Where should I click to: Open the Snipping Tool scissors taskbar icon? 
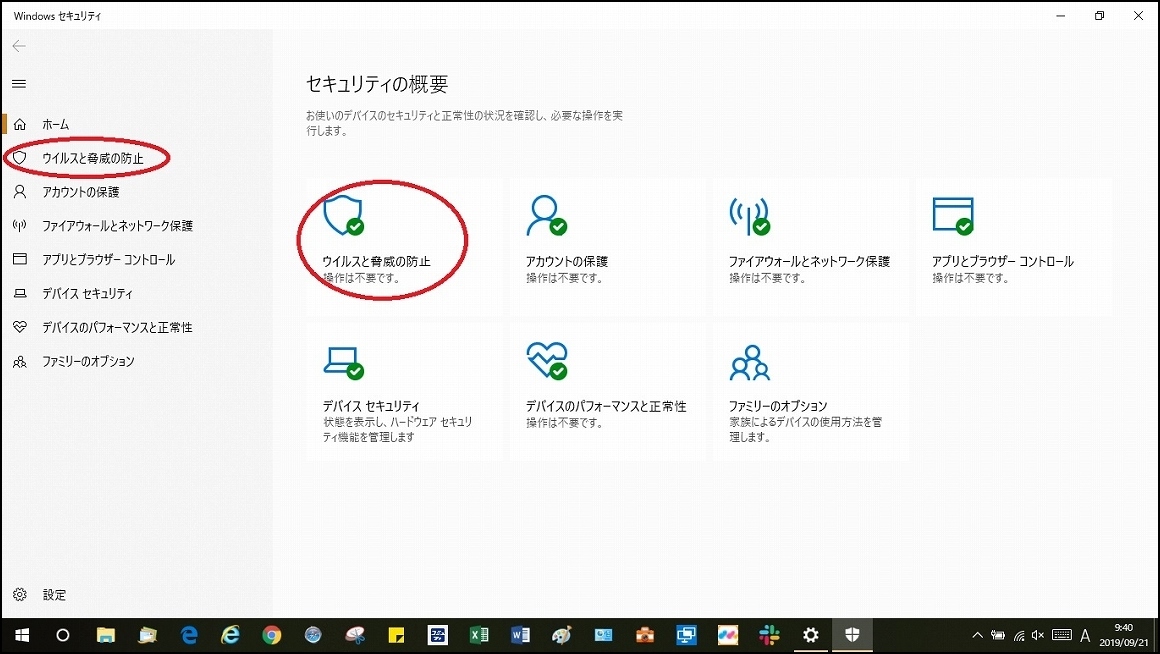click(355, 636)
